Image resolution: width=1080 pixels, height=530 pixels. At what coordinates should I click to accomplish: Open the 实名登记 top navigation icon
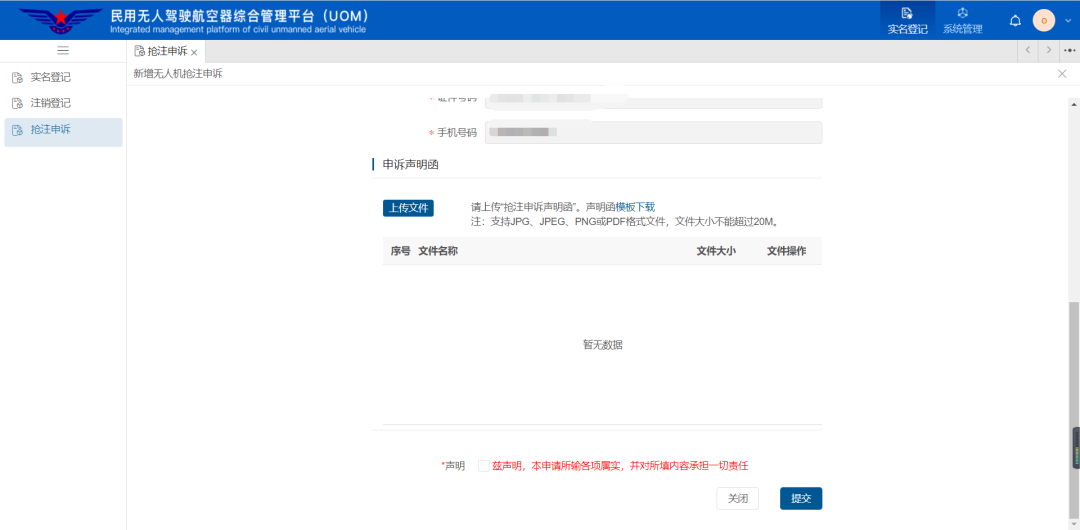907,20
